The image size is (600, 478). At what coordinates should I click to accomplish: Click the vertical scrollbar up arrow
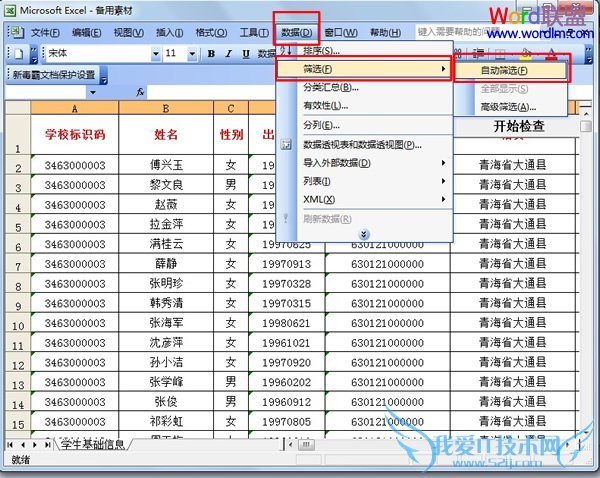[x=586, y=113]
